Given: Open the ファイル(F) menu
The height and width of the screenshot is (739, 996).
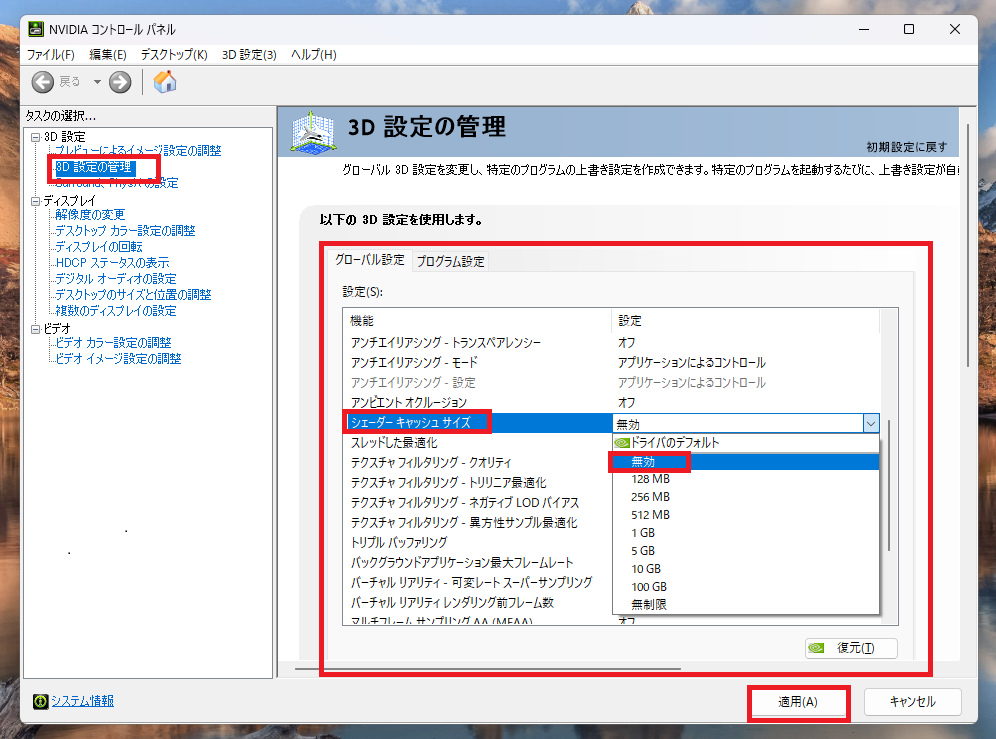Looking at the screenshot, I should click(x=50, y=54).
